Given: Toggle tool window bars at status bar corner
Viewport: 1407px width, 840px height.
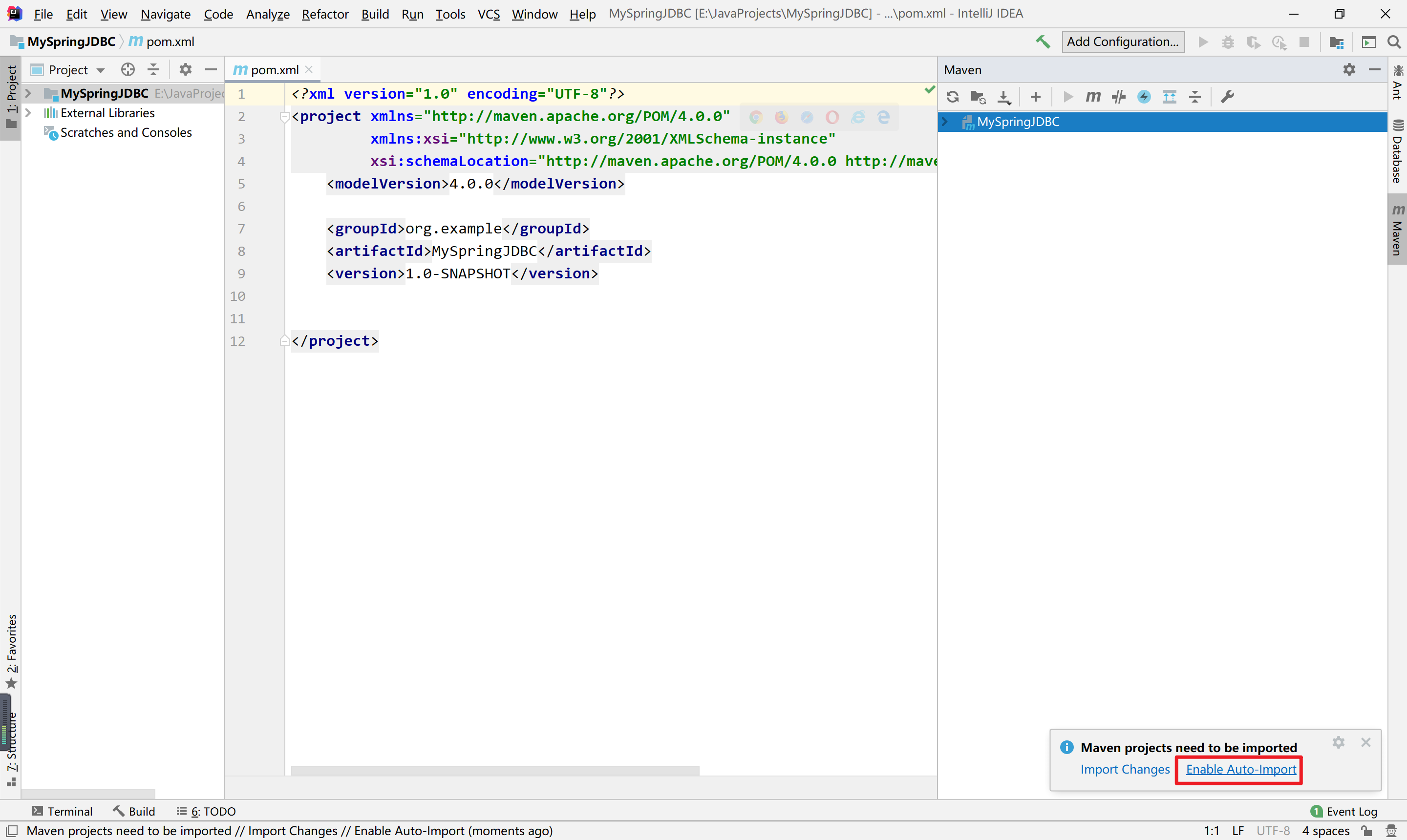Looking at the screenshot, I should click(11, 830).
